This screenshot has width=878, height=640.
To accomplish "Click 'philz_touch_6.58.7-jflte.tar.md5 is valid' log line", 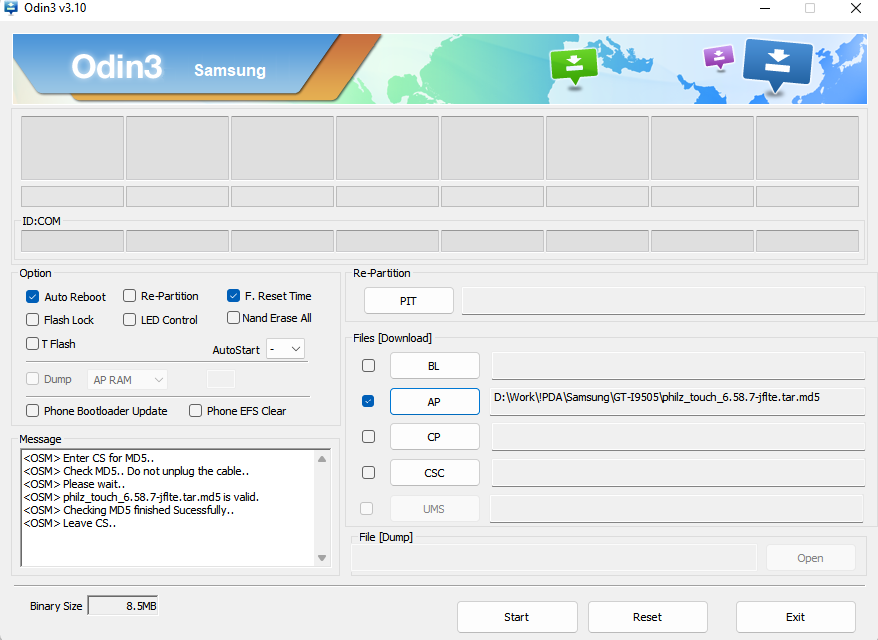I will (x=141, y=497).
